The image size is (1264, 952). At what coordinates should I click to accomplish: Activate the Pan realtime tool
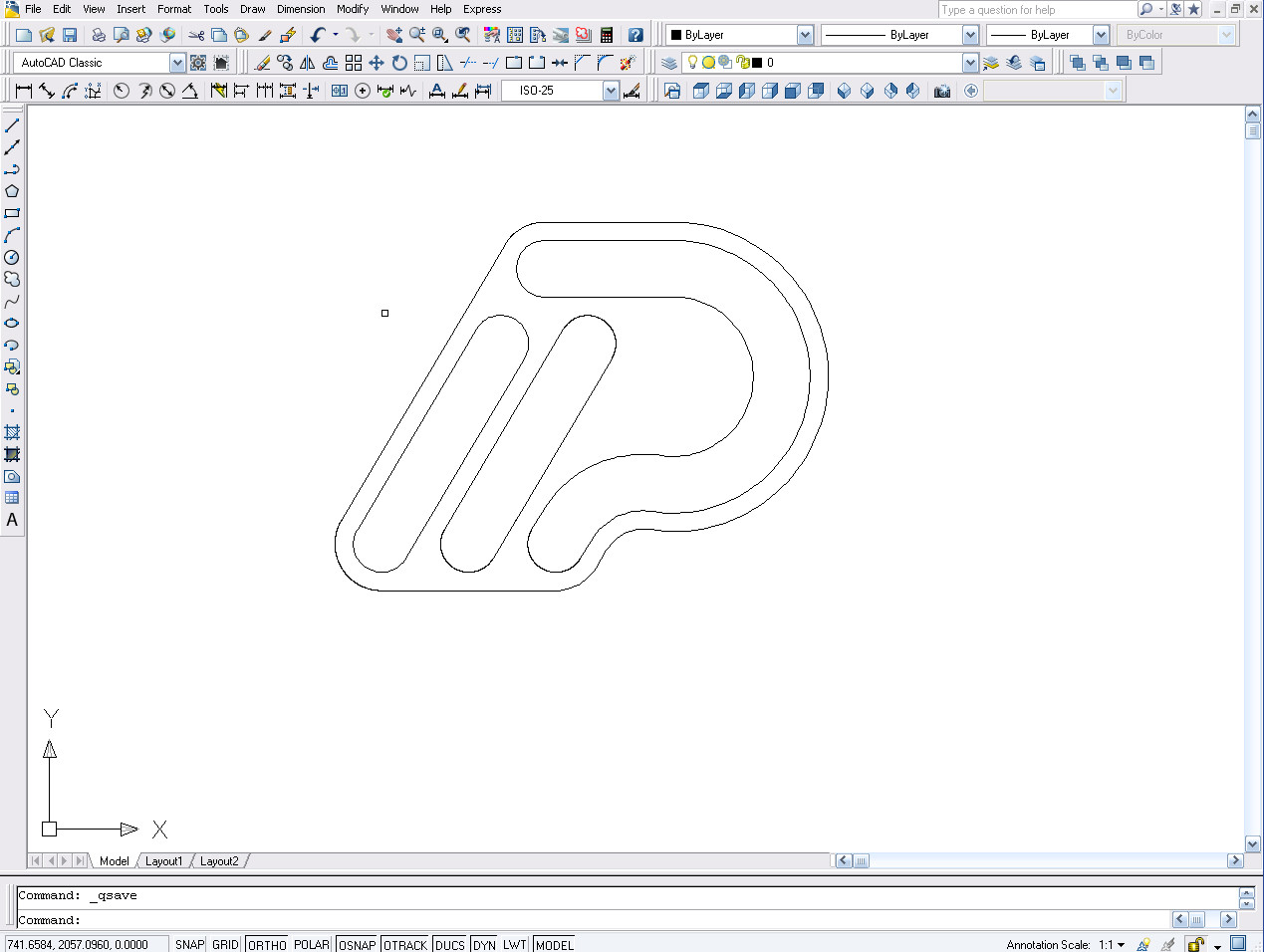point(394,35)
